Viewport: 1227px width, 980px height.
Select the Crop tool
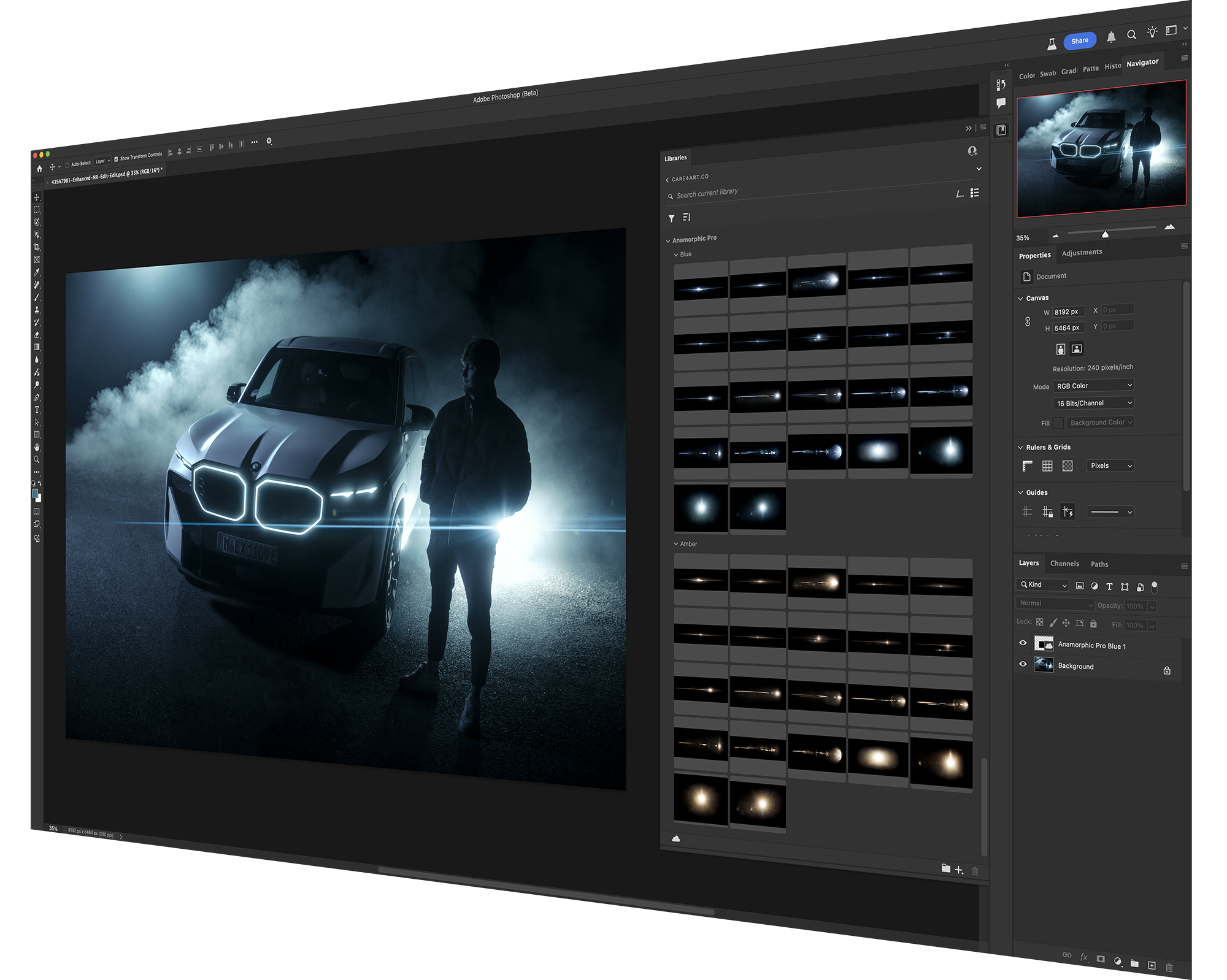37,247
